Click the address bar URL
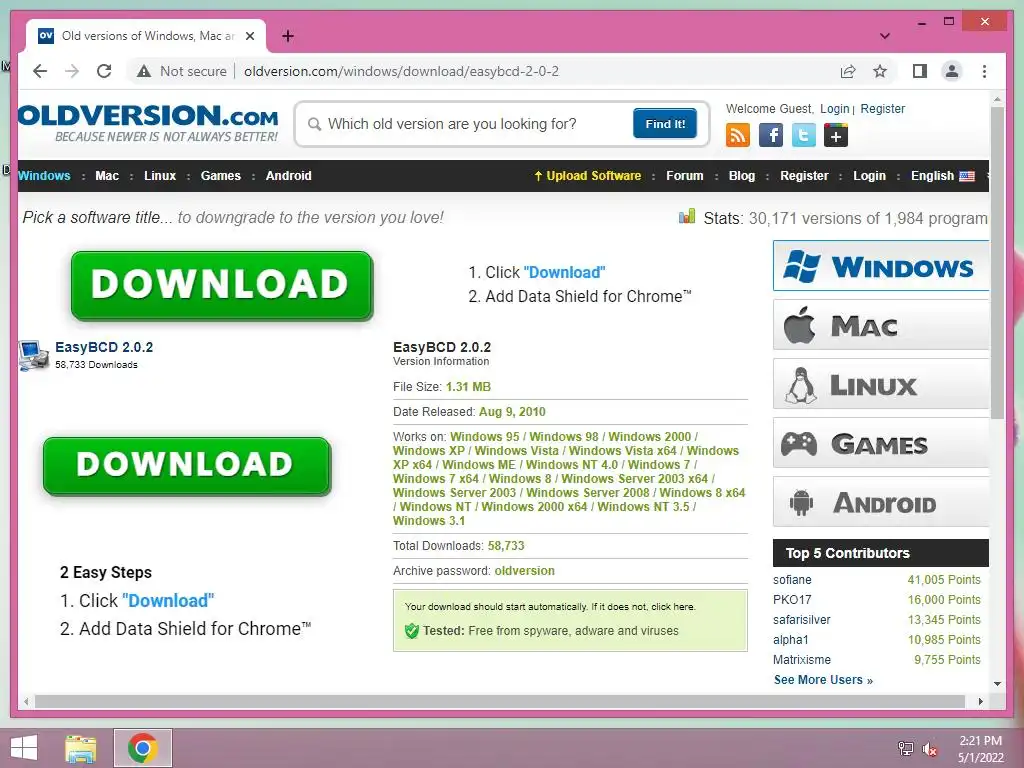 point(402,71)
